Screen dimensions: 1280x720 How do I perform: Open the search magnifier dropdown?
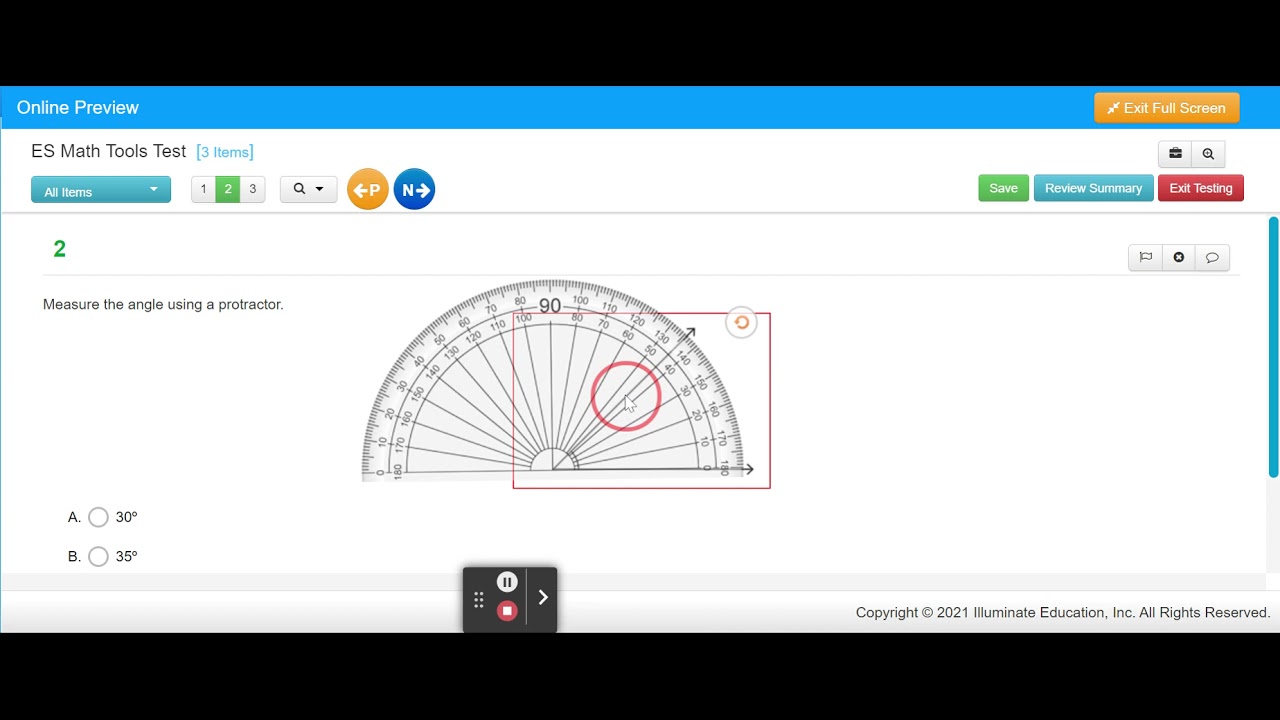pos(309,189)
